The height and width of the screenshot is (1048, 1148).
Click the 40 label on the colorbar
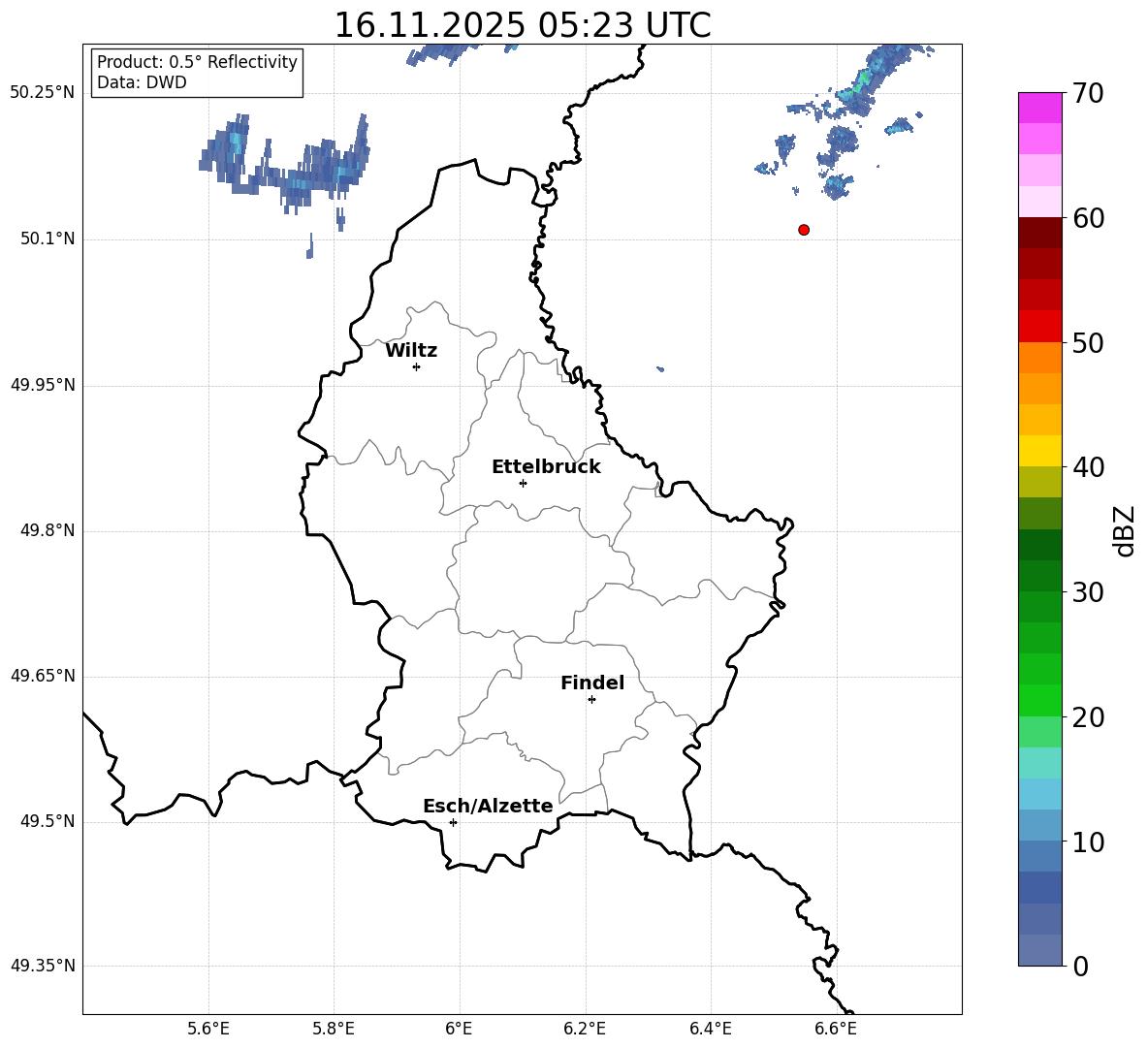pos(1088,467)
